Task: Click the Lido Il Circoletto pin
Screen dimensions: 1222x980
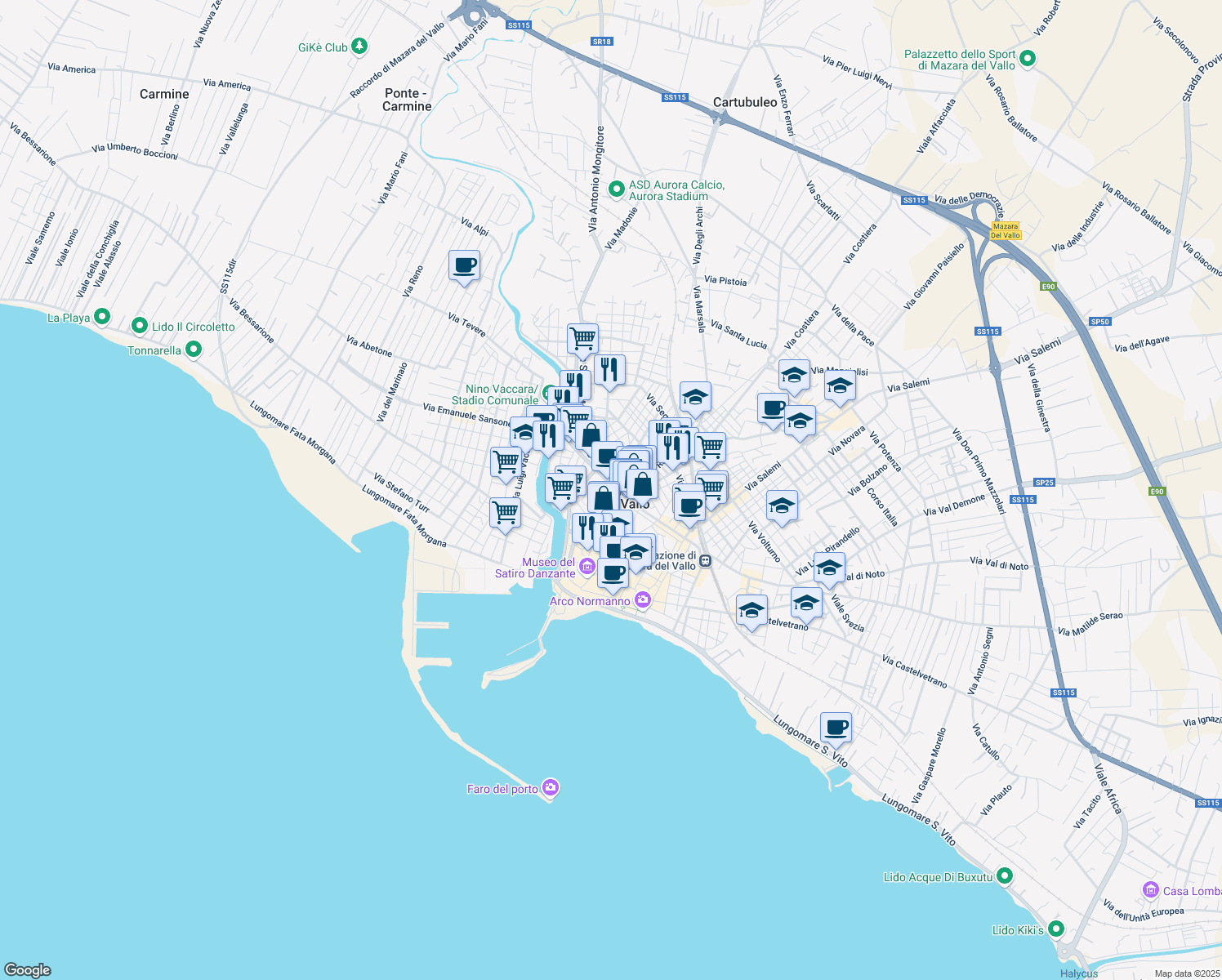Action: 140,326
